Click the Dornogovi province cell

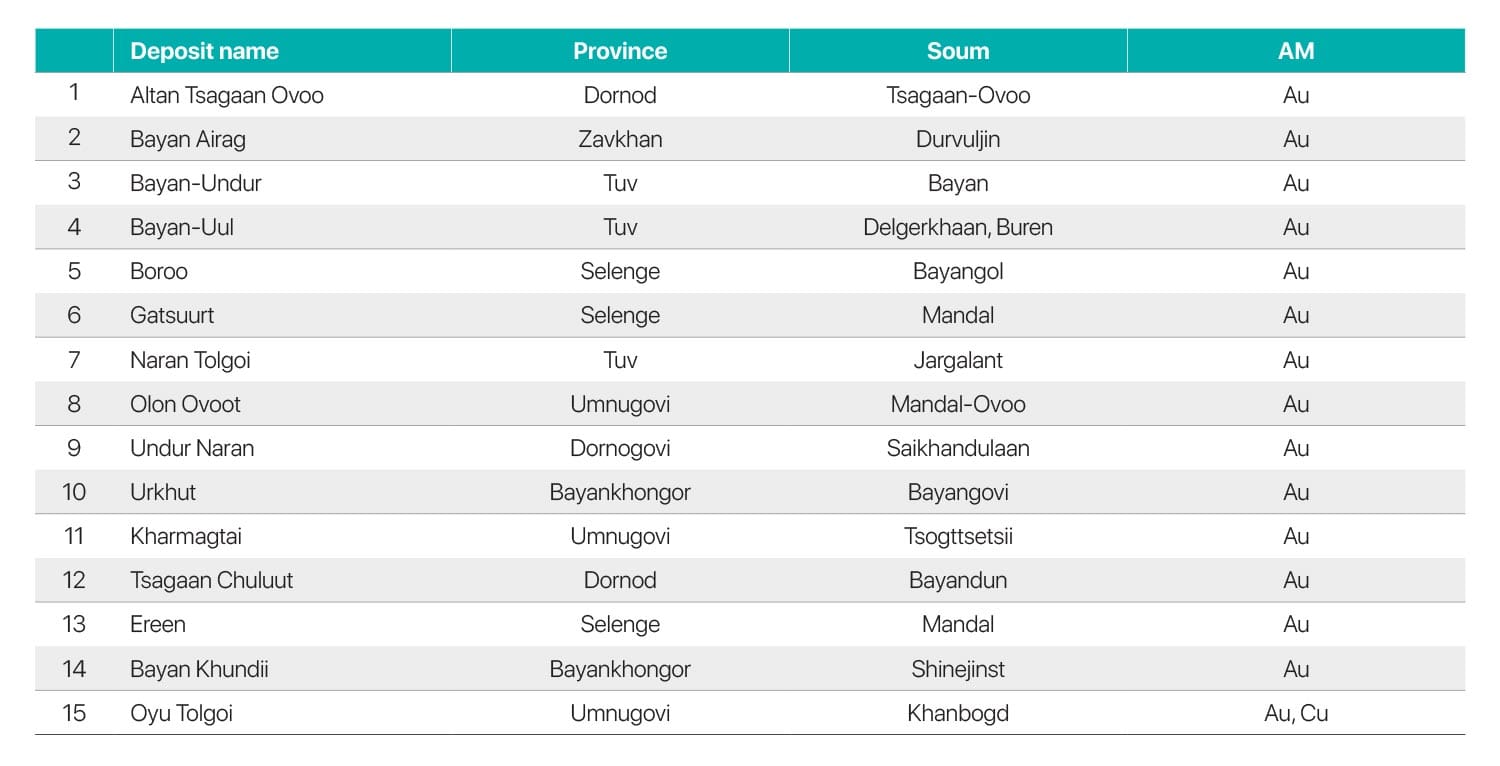click(x=620, y=448)
